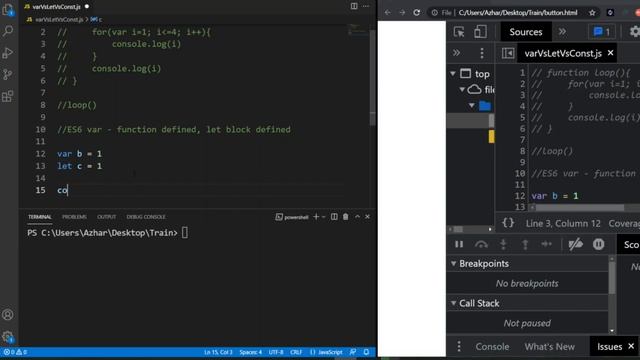Change file encoding UTF-8 in status bar
Image resolution: width=640 pixels, height=360 pixels.
point(276,352)
